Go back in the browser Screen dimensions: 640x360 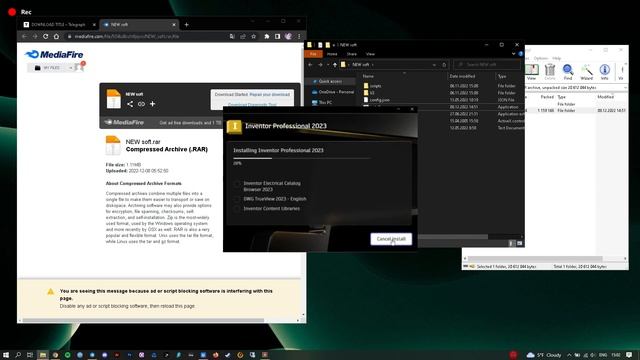(24, 36)
